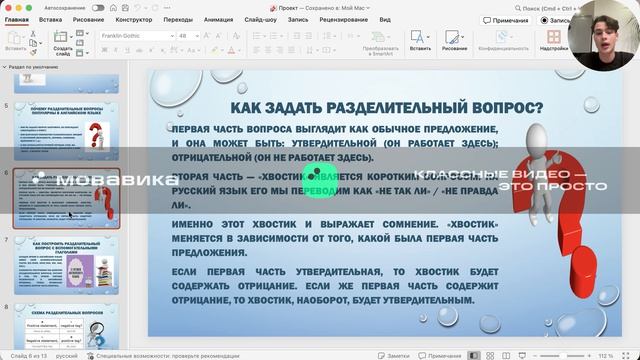Image resolution: width=640 pixels, height=360 pixels.
Task: Open the font size 48 dropdown
Action: (197, 36)
